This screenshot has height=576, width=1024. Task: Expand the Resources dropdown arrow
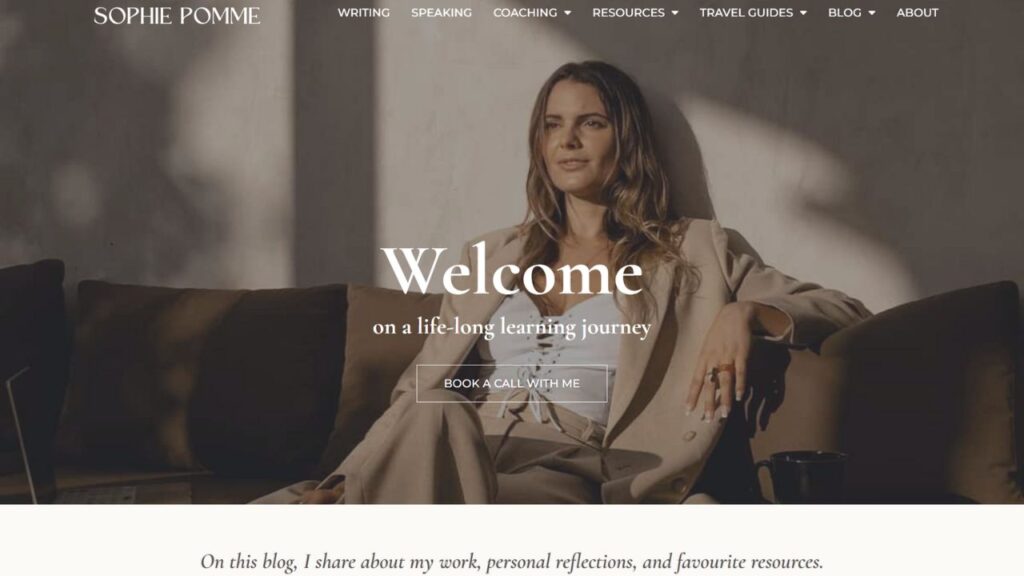click(675, 13)
